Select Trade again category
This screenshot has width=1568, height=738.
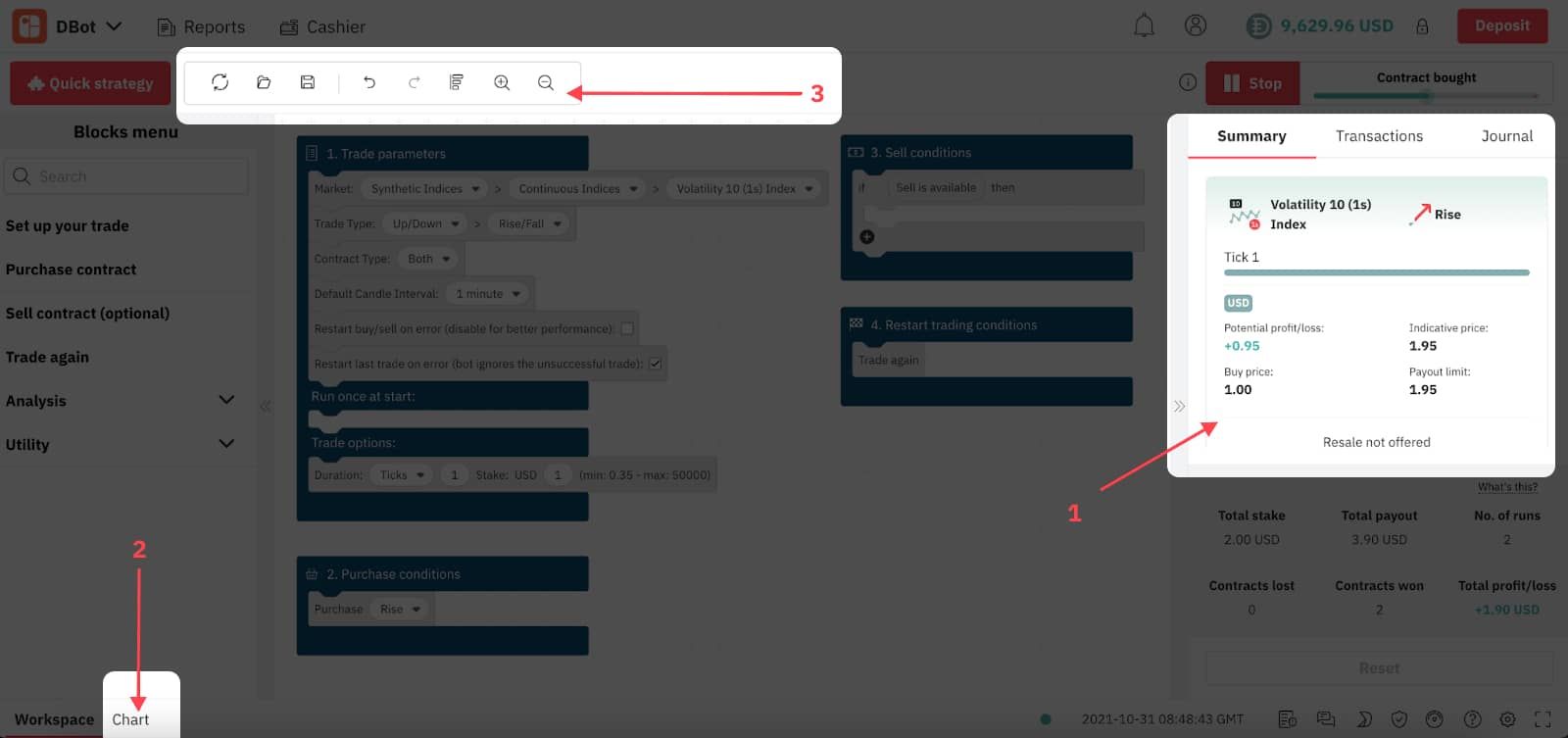click(47, 357)
